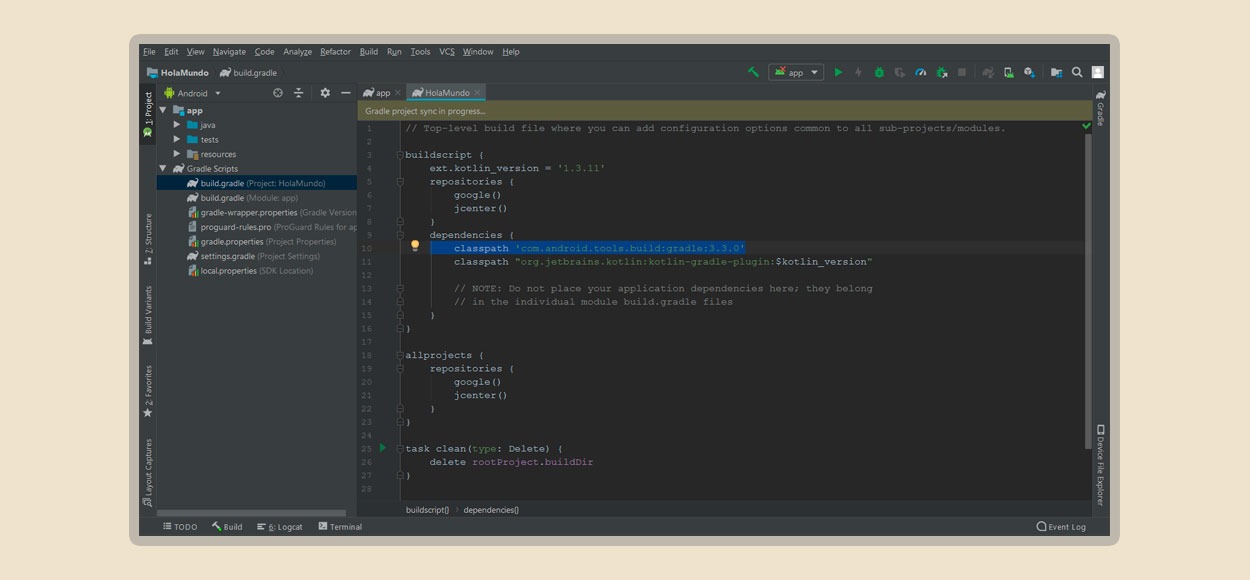Open the File menu
Screen dimensions: 1250x580
pos(149,52)
